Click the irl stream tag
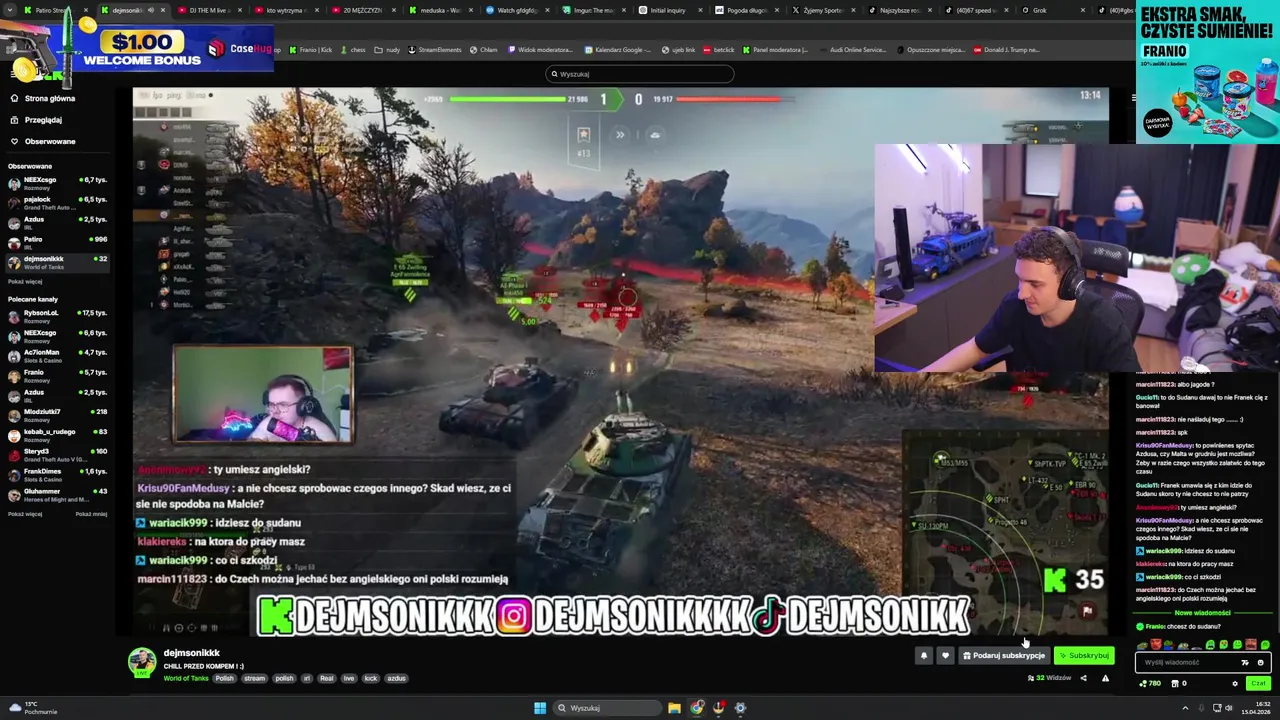 coord(307,678)
